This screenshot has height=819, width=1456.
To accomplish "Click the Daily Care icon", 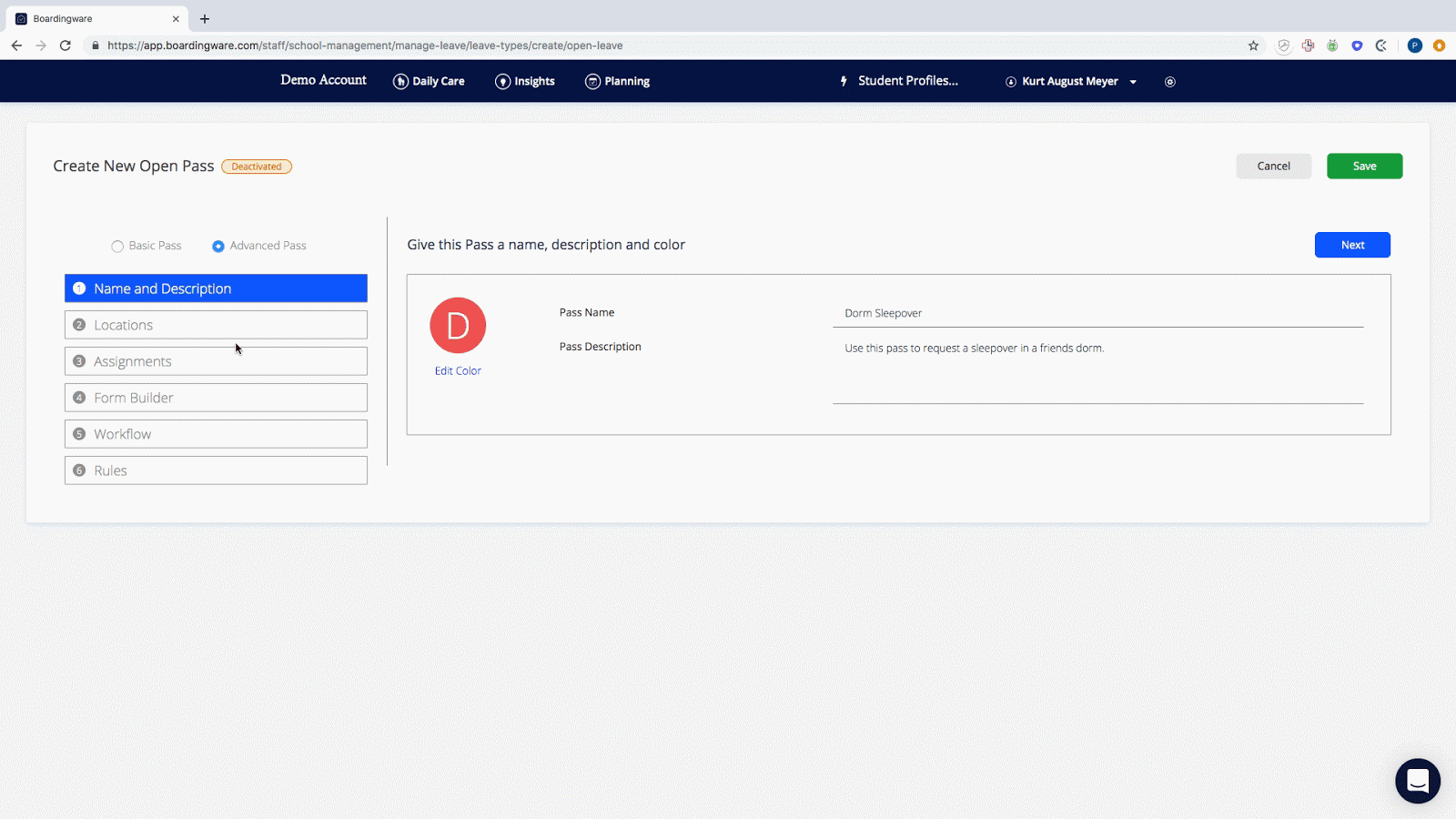I will [400, 82].
